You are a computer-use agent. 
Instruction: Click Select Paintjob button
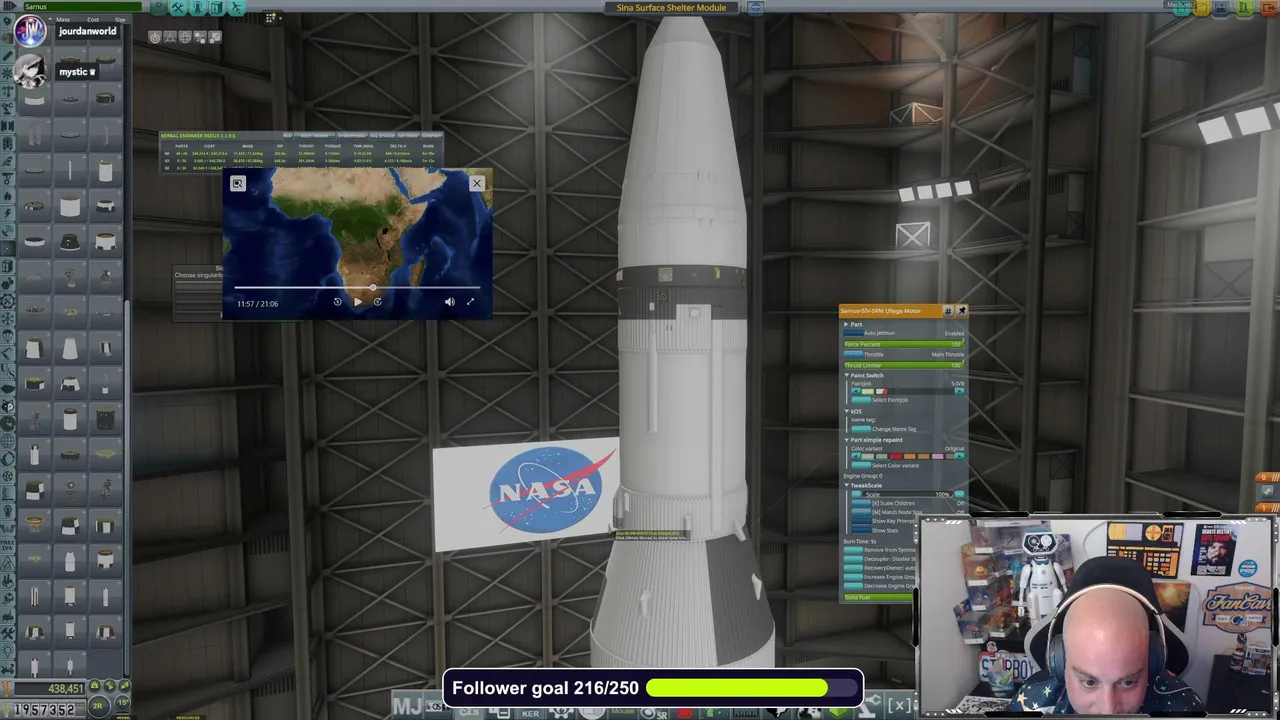[861, 400]
